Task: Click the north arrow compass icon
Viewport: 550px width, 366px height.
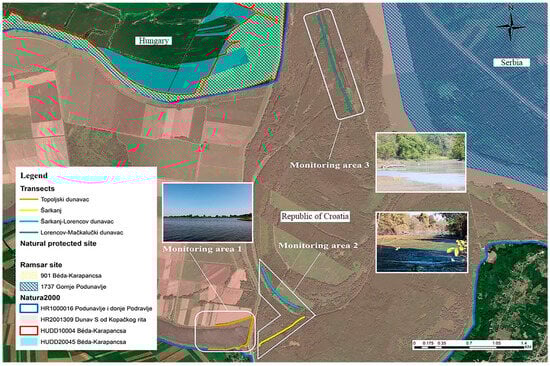Action: point(511,27)
